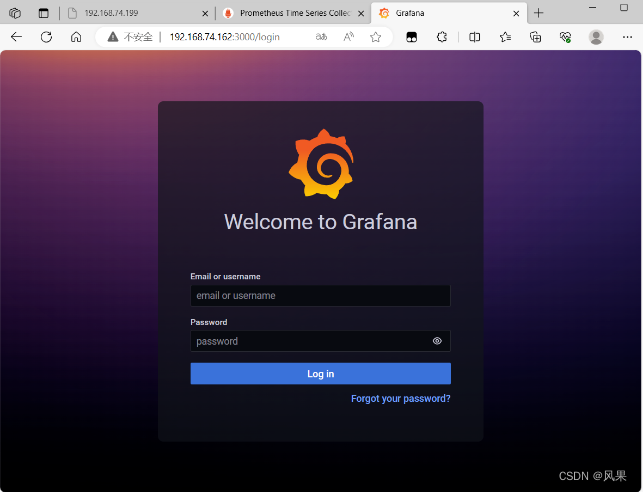Go back to the previous page
This screenshot has width=643, height=492.
[16, 37]
